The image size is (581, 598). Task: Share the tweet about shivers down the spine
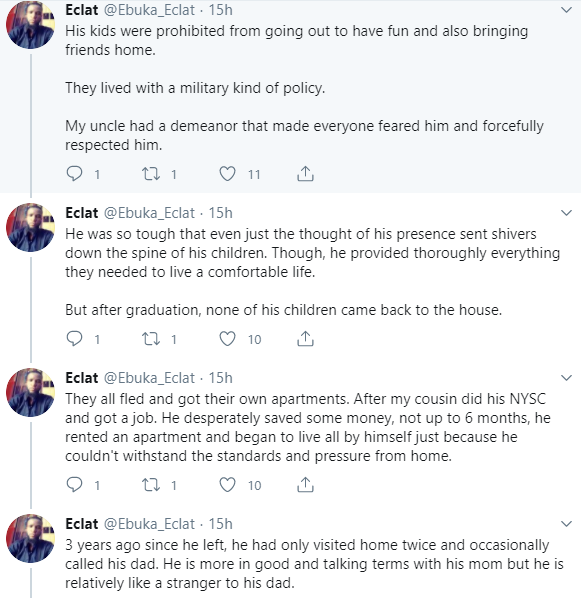tap(305, 338)
